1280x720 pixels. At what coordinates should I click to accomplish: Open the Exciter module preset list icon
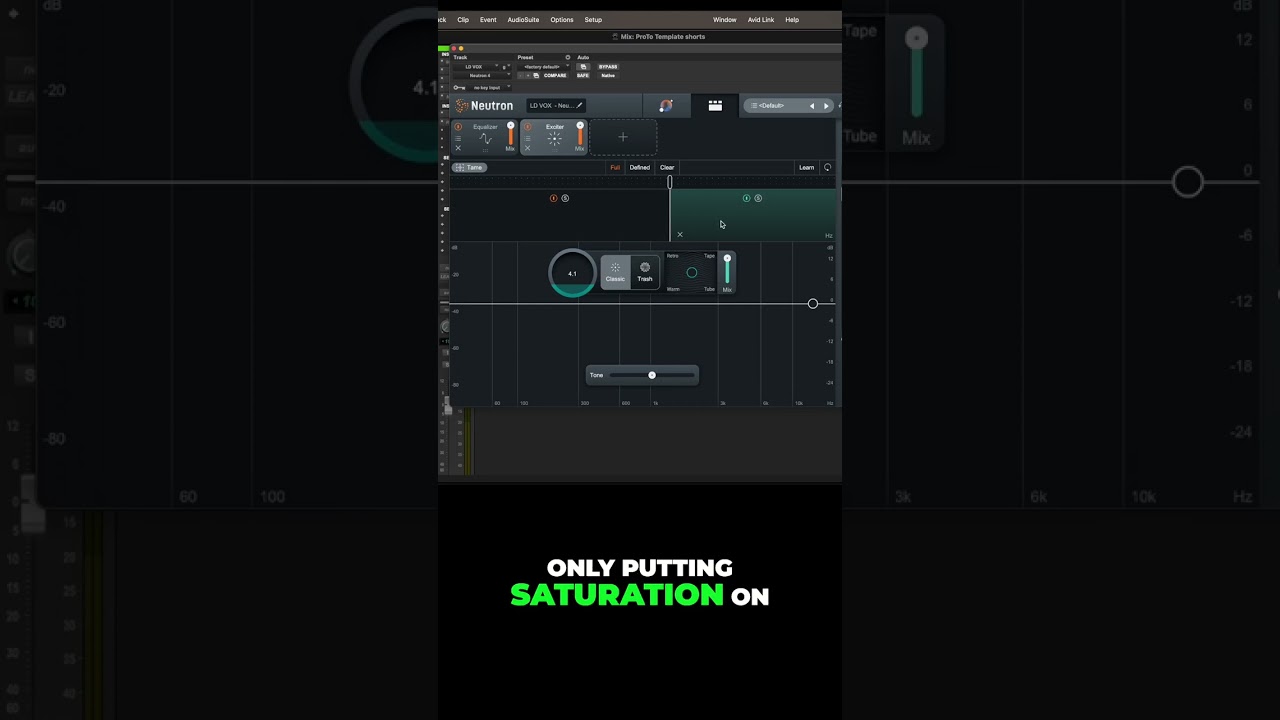(x=527, y=138)
